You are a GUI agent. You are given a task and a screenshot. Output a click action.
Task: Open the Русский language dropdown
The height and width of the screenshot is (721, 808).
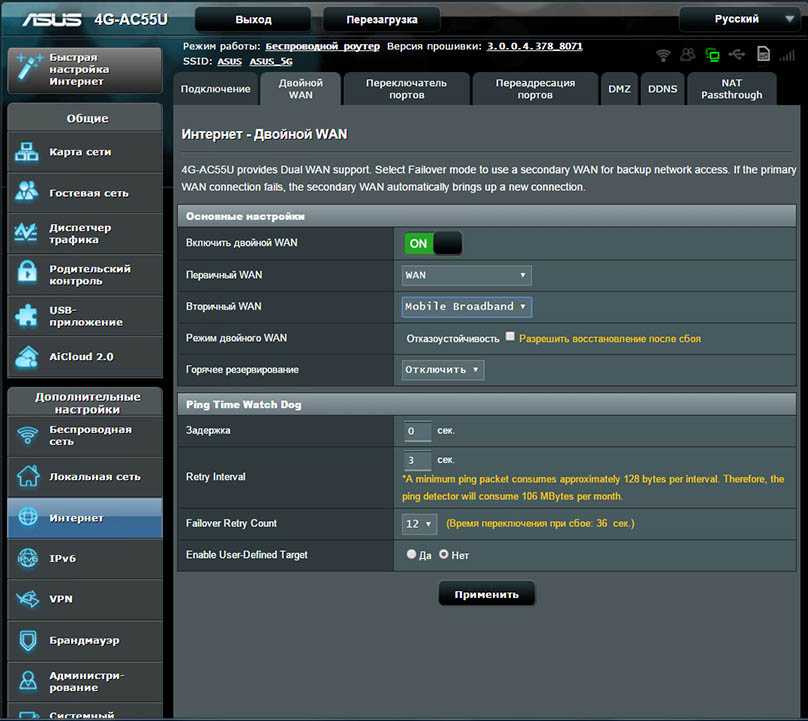tap(738, 19)
